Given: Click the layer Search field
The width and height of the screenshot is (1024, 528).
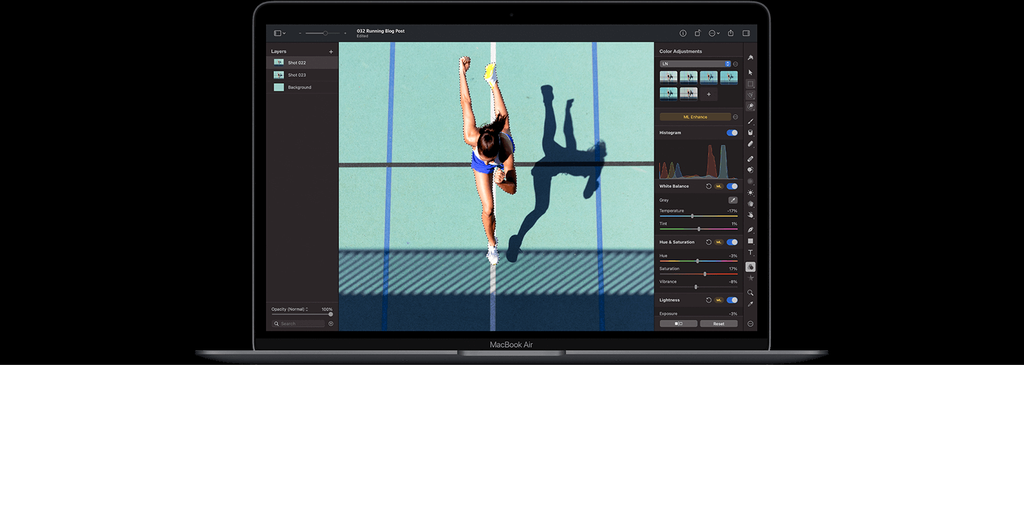Looking at the screenshot, I should (x=298, y=323).
